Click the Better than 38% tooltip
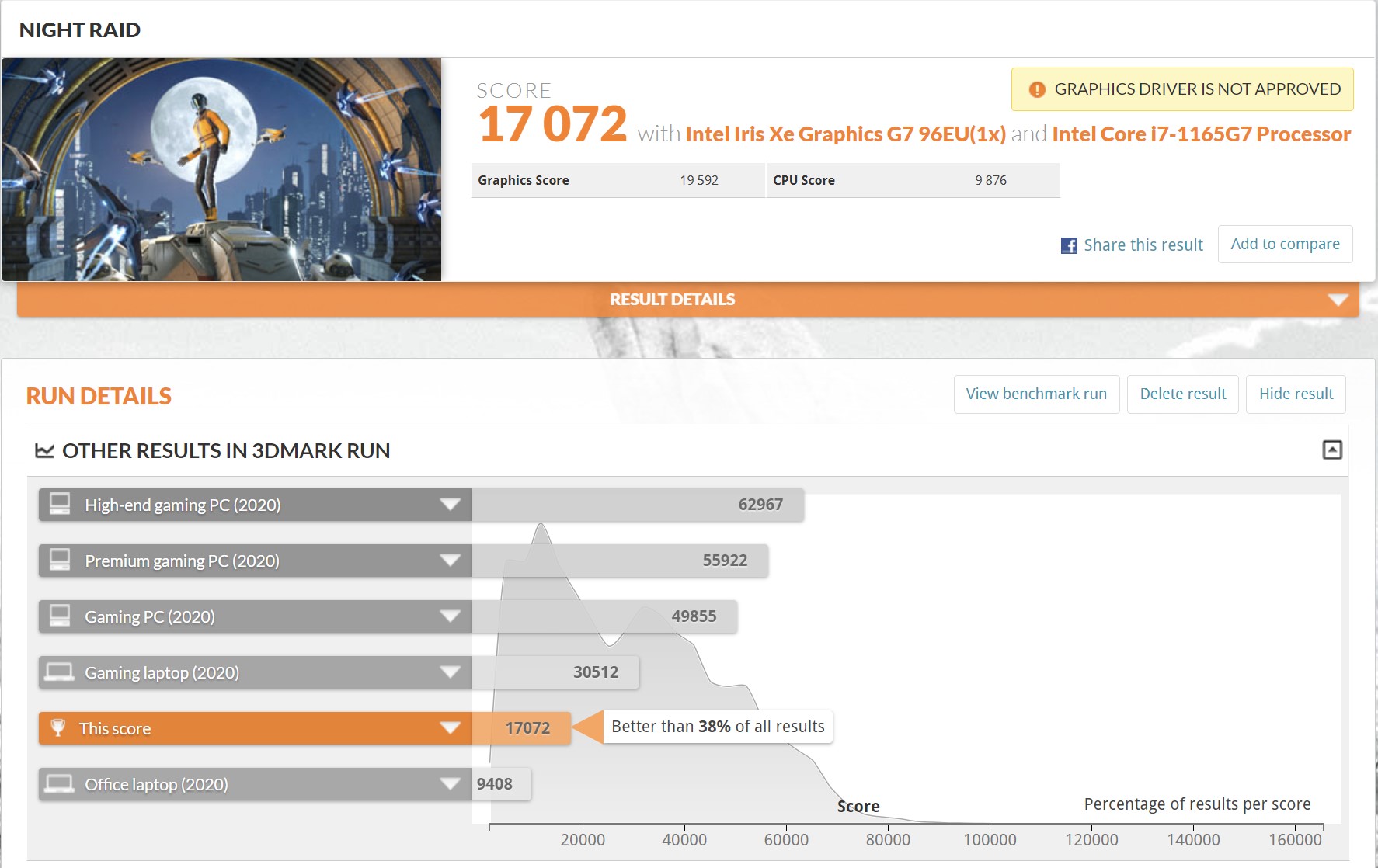The width and height of the screenshot is (1378, 868). (x=718, y=727)
